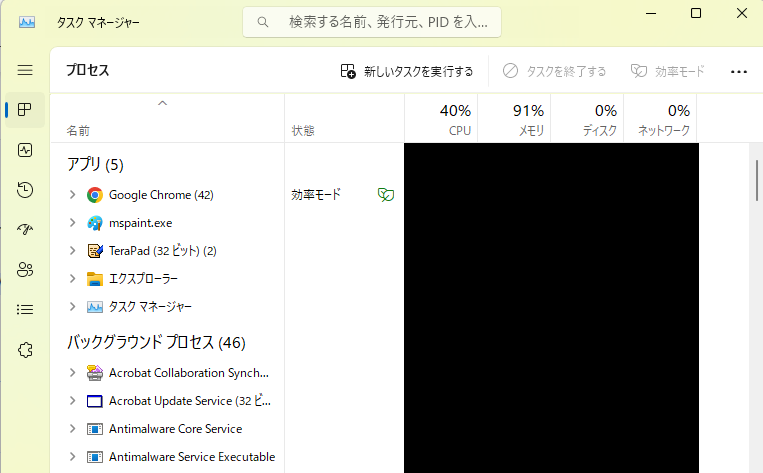
Task: Click the Task Manager title bar icon
Action: (x=27, y=22)
